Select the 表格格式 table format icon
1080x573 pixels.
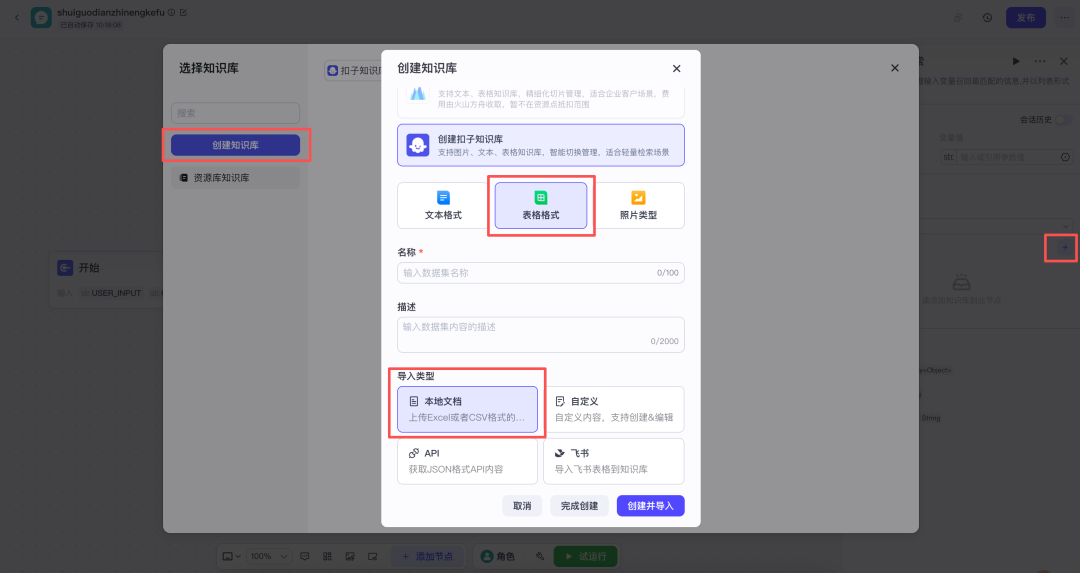(541, 198)
